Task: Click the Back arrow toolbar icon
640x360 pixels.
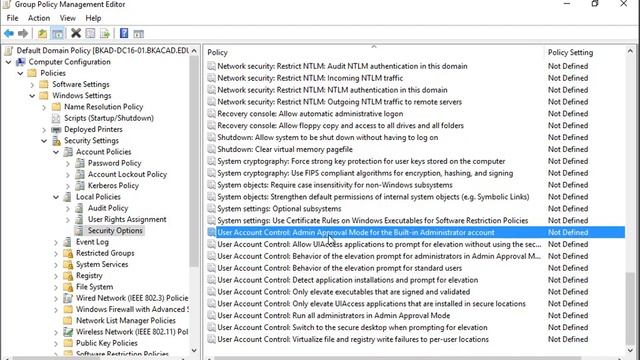Action: 9,33
